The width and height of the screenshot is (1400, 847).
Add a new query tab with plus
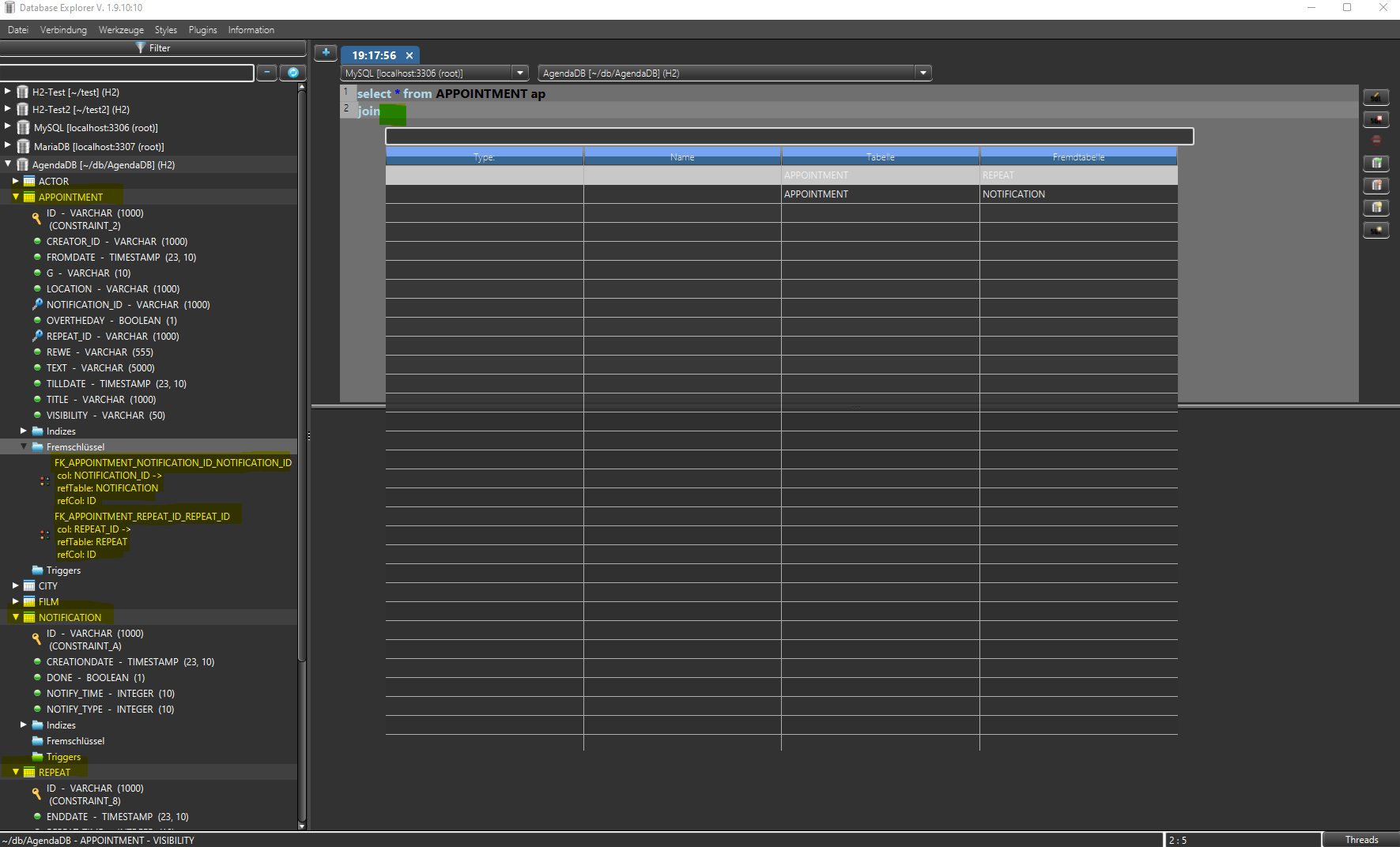pyautogui.click(x=326, y=53)
